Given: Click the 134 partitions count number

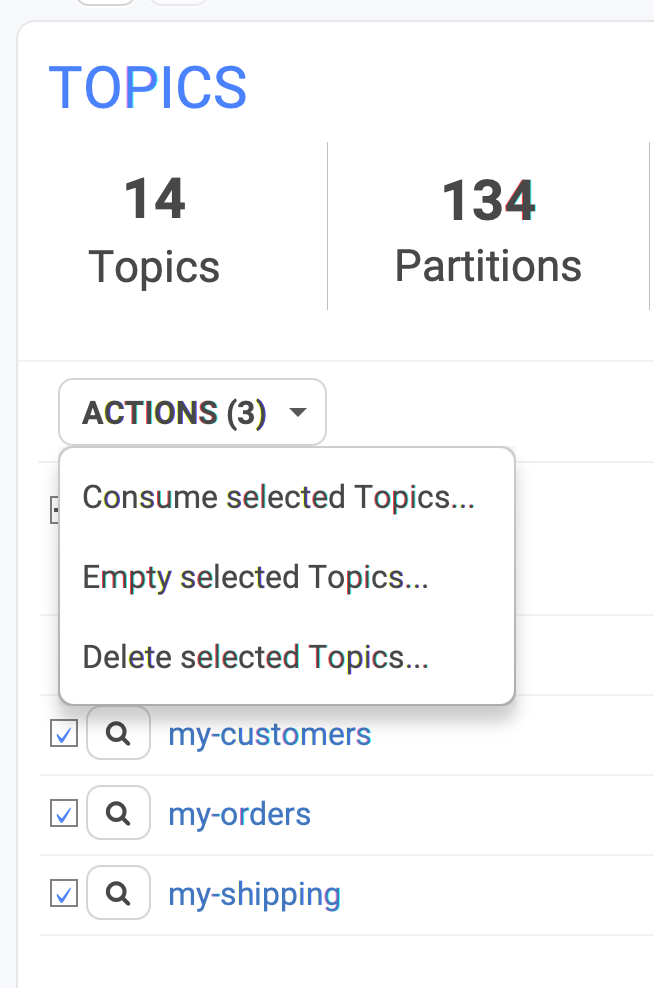Looking at the screenshot, I should (x=488, y=200).
